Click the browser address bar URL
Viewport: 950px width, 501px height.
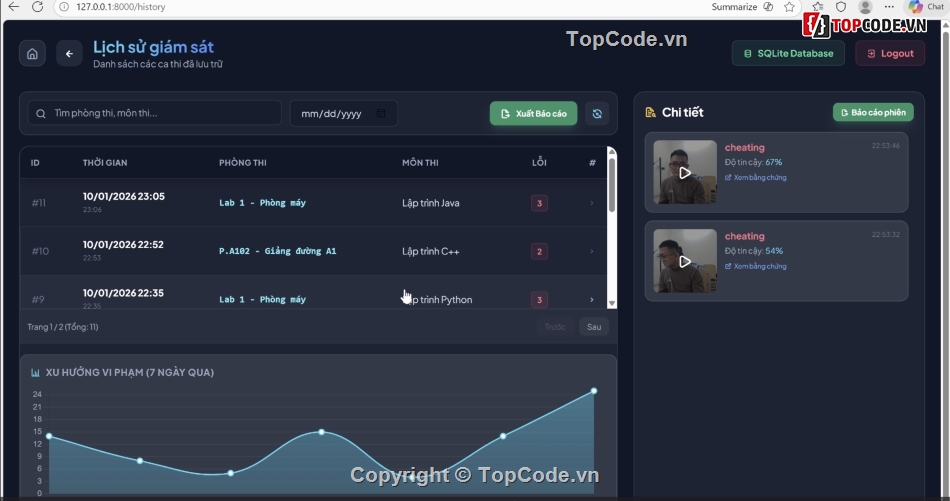coord(121,7)
